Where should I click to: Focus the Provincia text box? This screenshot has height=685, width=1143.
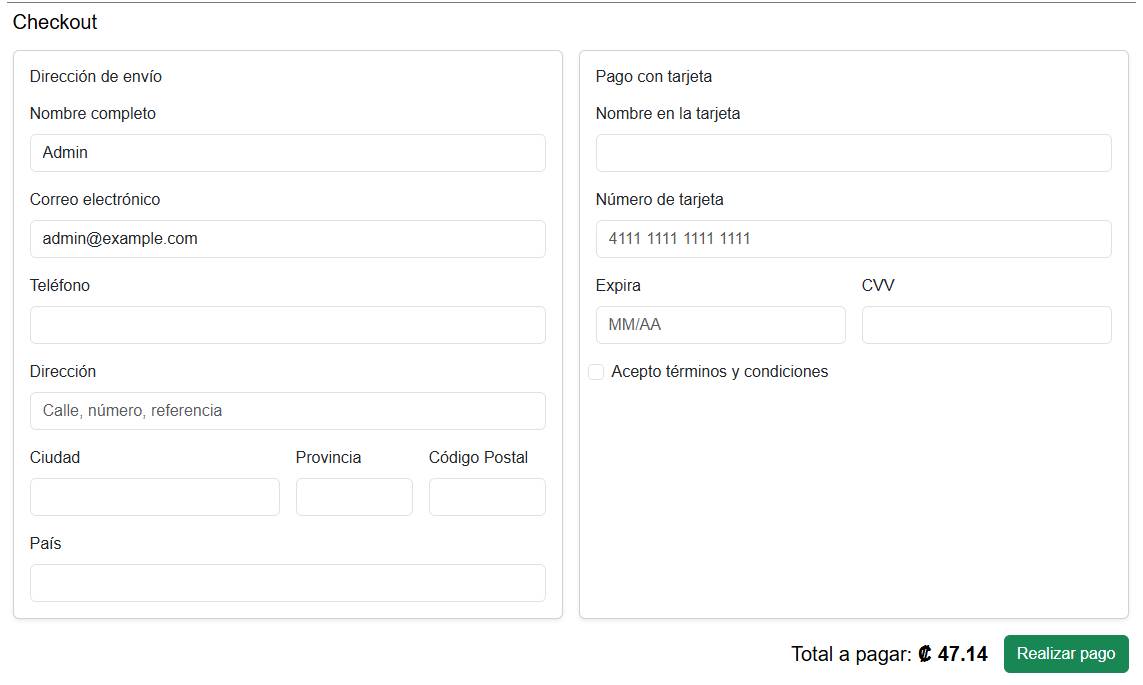tap(354, 497)
